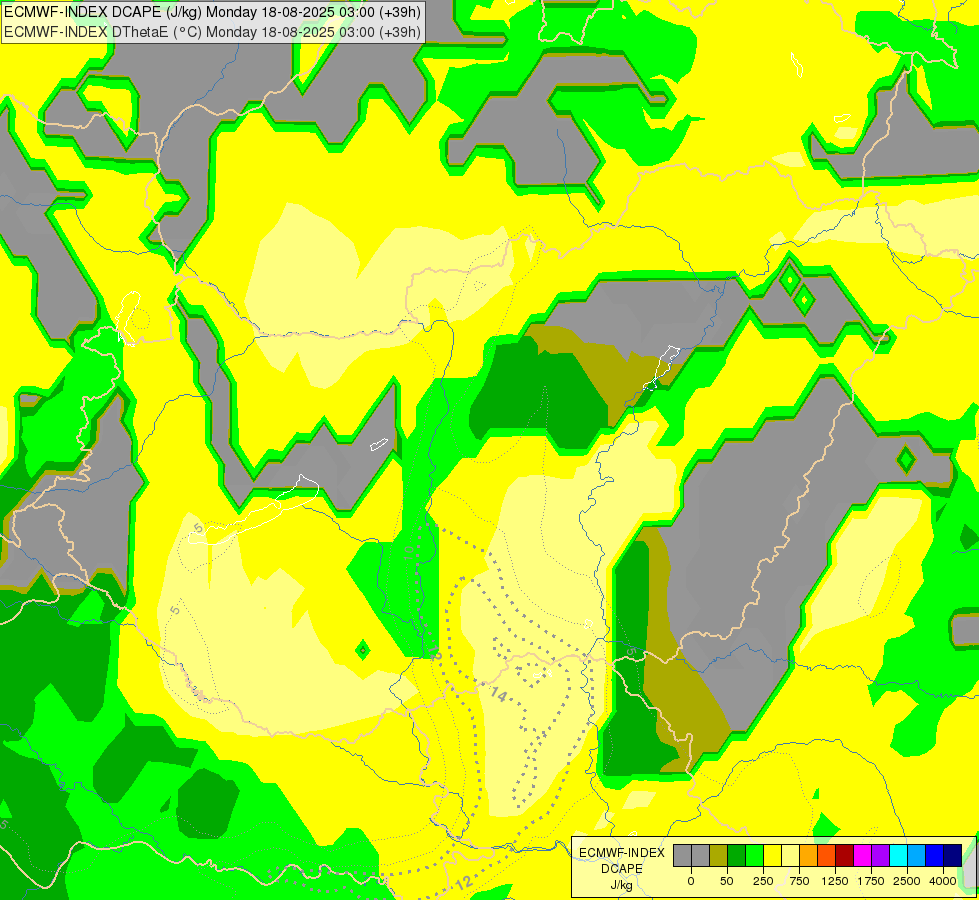The width and height of the screenshot is (979, 900).
Task: Select the olive legend swatch before 50
Action: click(719, 855)
